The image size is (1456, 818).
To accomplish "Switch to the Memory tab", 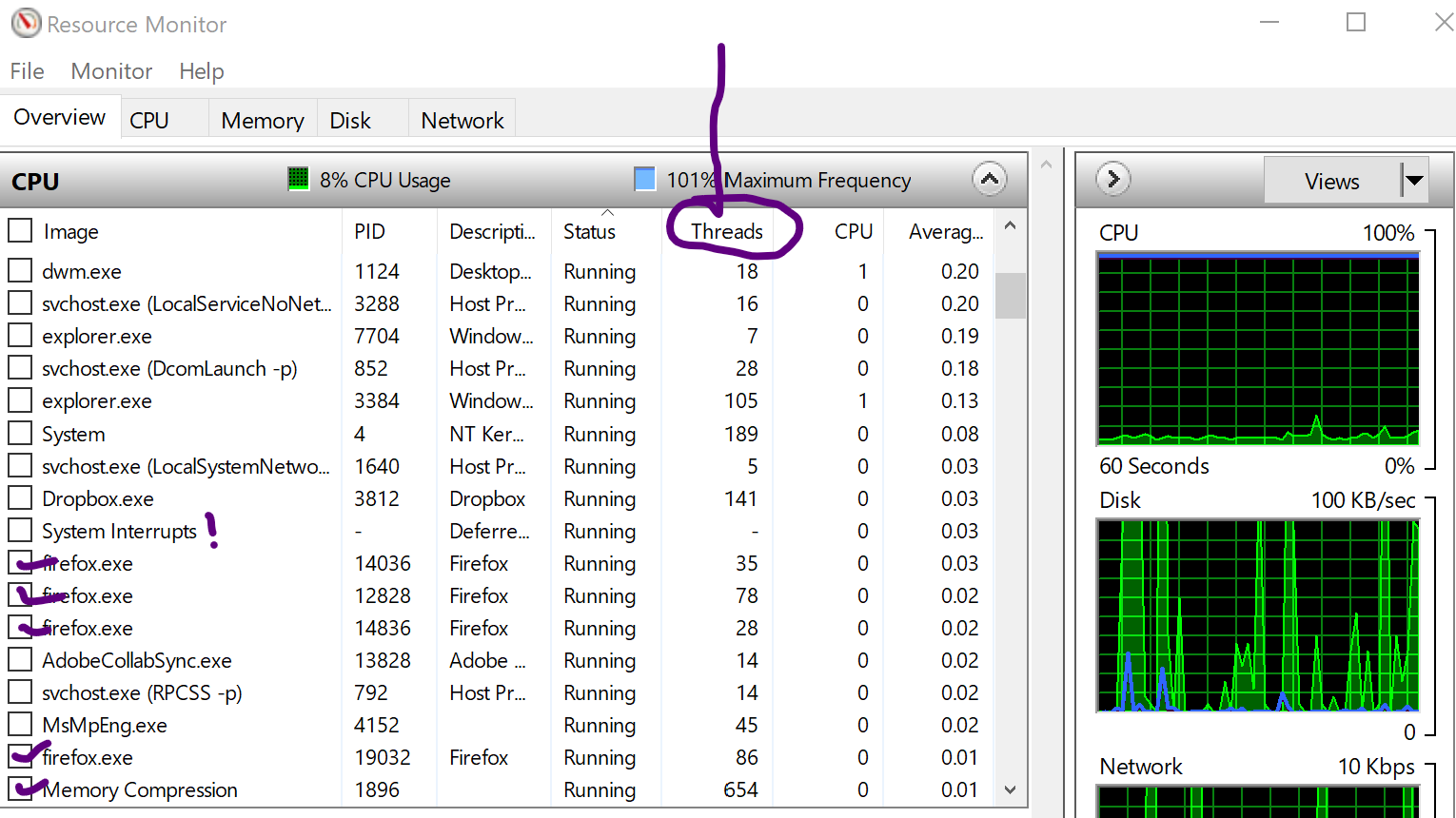I will tap(263, 121).
